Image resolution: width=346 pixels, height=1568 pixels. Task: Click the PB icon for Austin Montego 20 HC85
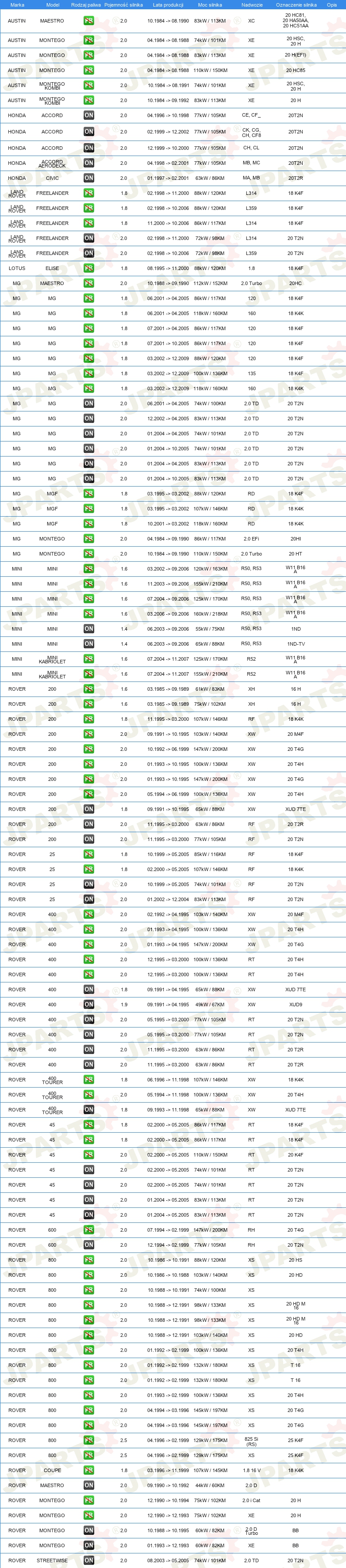(89, 71)
